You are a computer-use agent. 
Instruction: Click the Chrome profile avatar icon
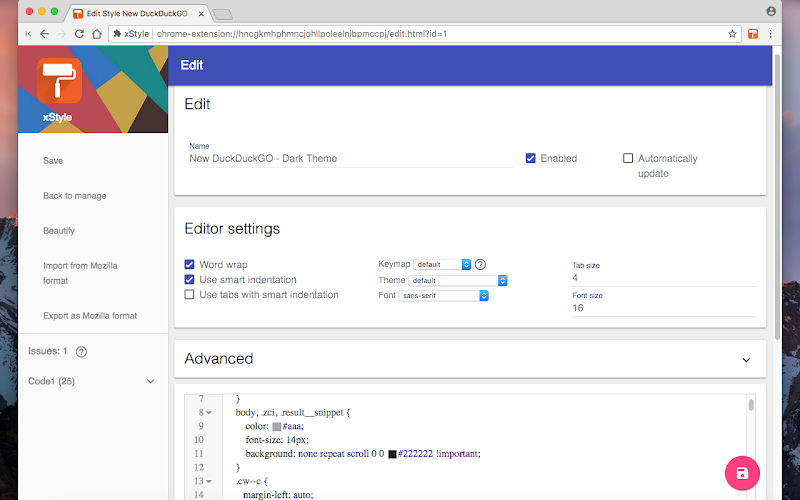click(771, 11)
